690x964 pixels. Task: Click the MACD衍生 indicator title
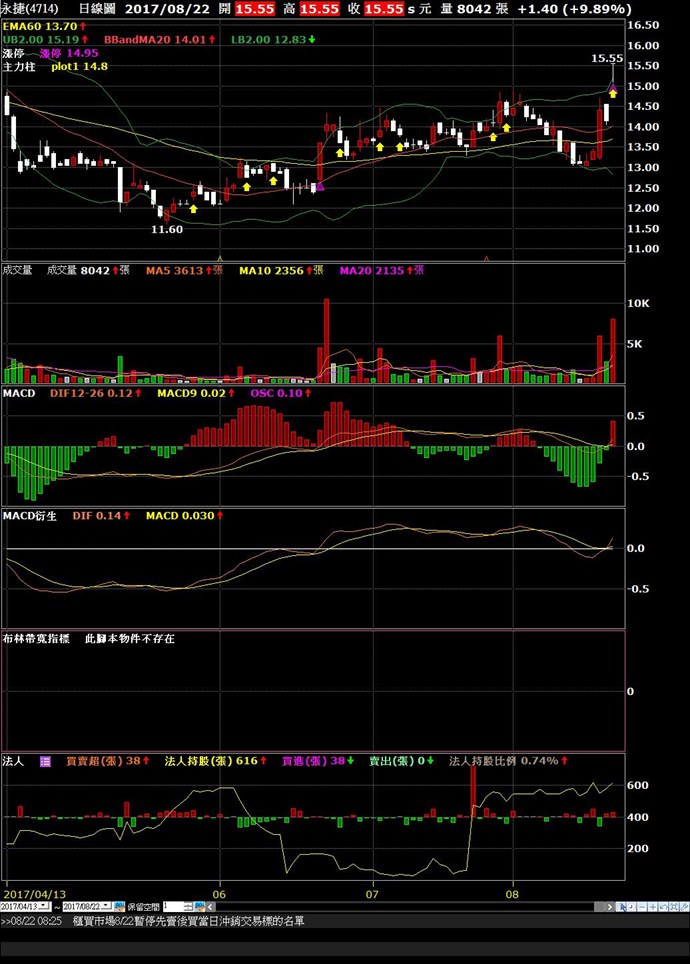click(32, 516)
